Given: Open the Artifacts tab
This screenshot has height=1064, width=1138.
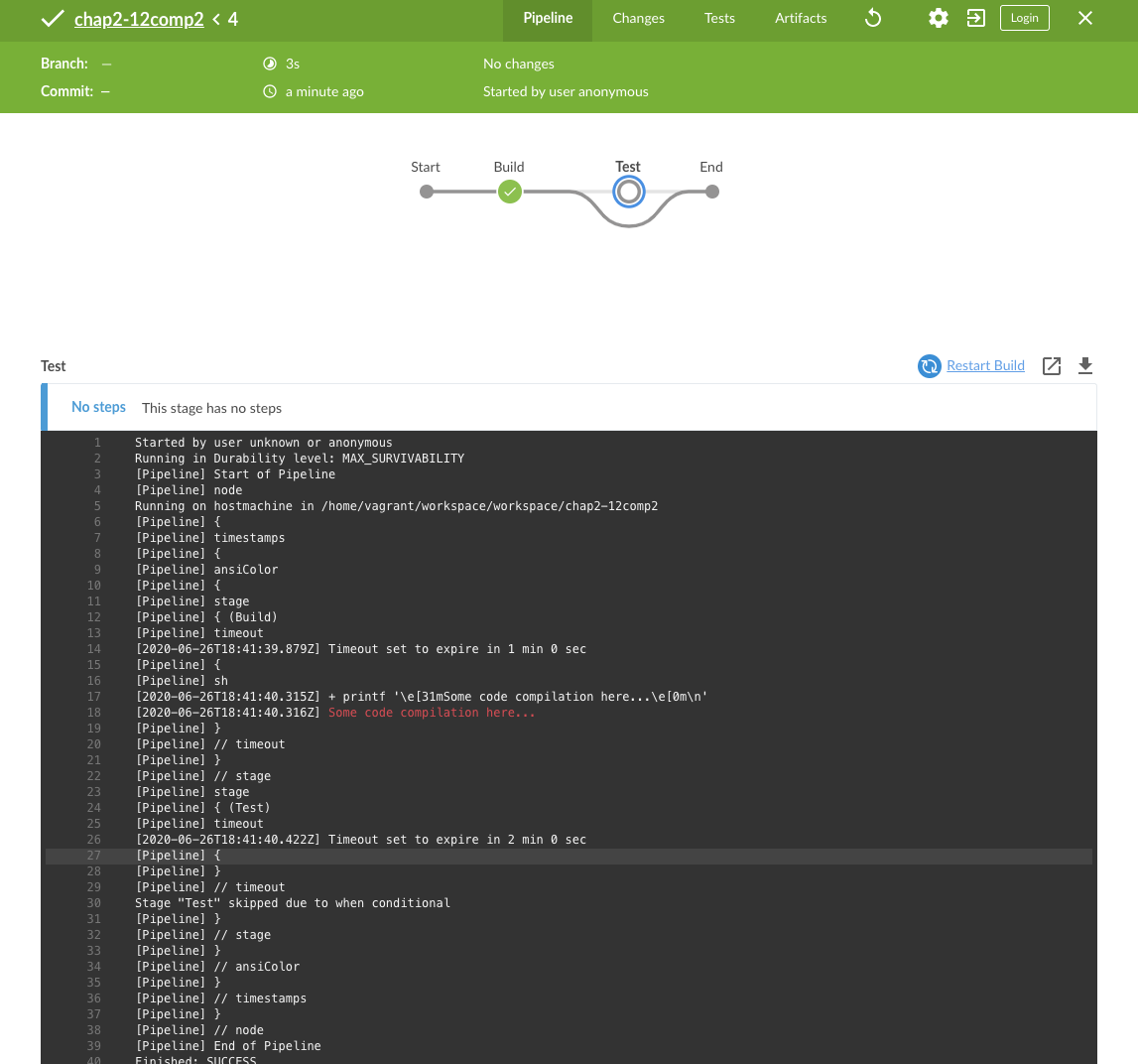Looking at the screenshot, I should click(801, 18).
